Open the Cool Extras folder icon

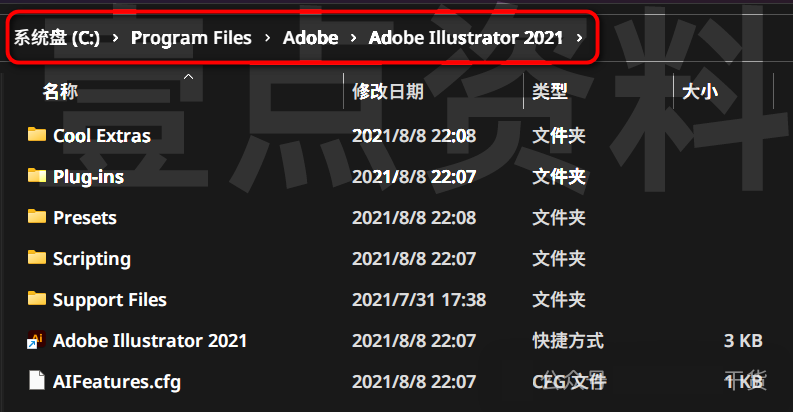pyautogui.click(x=36, y=134)
